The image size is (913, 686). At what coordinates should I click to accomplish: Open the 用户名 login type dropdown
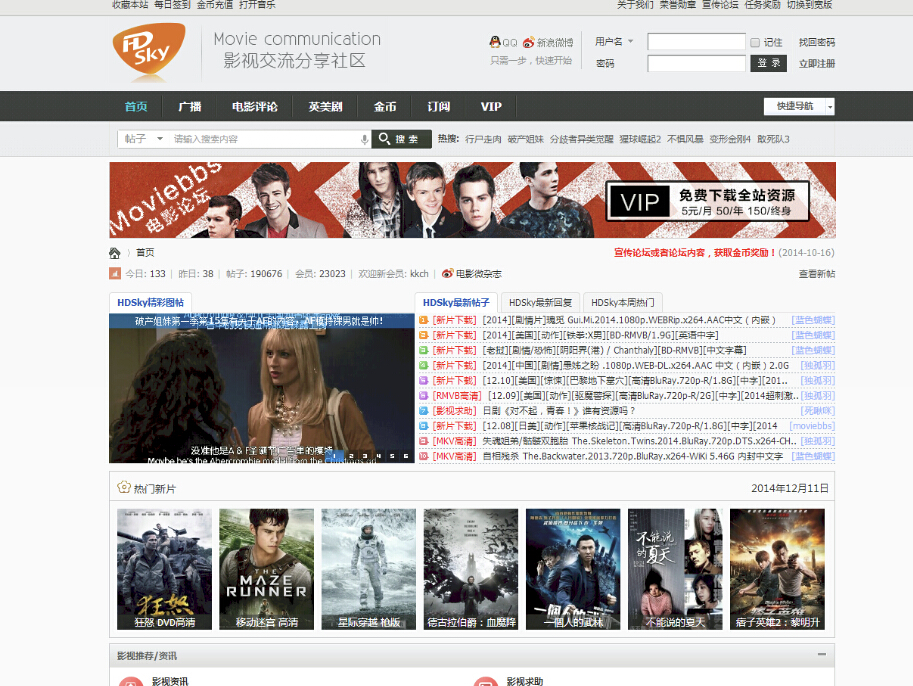click(614, 42)
